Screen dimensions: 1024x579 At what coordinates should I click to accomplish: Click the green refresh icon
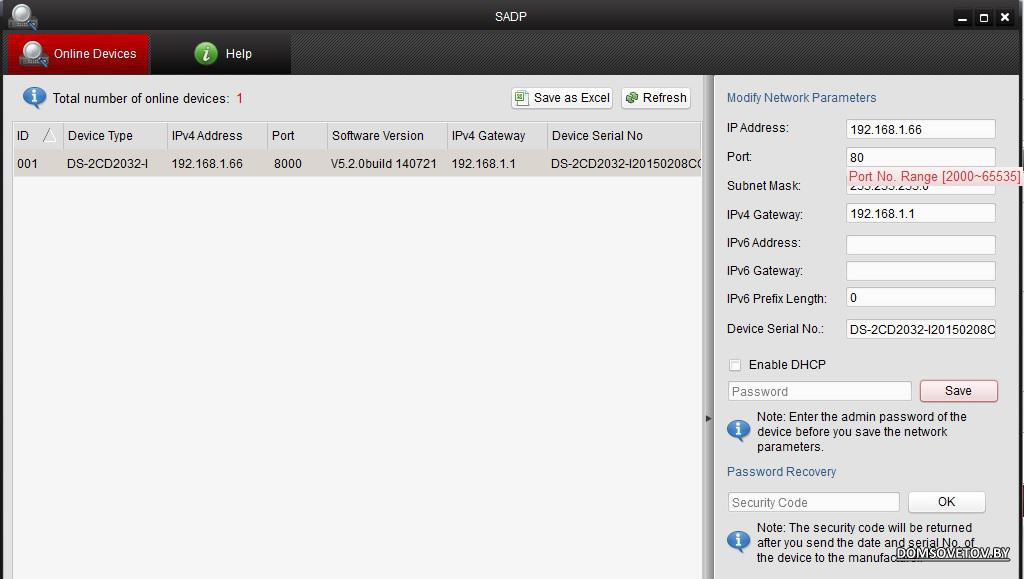(x=632, y=98)
